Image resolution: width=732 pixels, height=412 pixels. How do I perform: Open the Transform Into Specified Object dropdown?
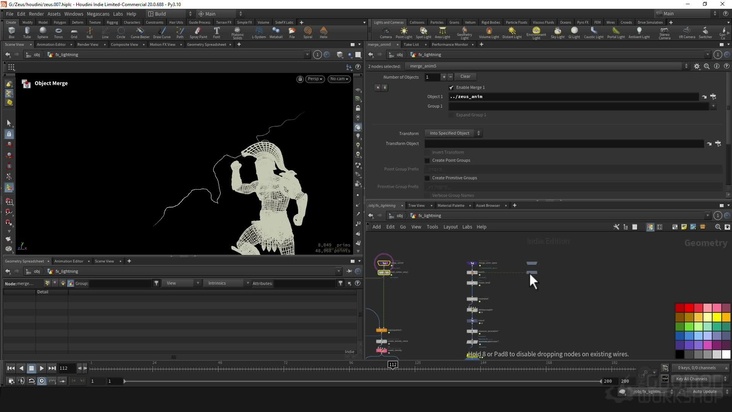click(455, 133)
